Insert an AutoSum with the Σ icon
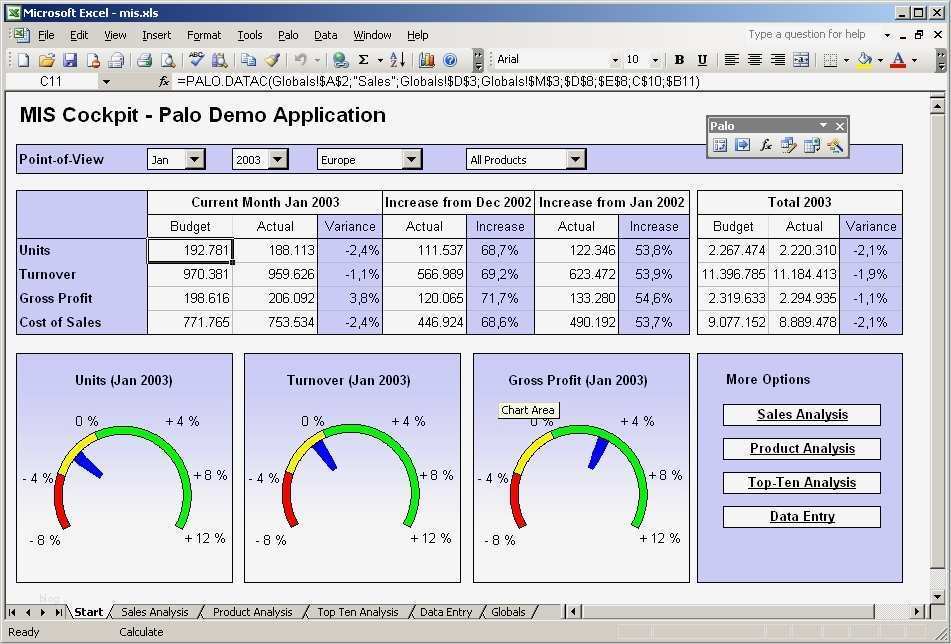The width and height of the screenshot is (951, 644). [x=363, y=59]
